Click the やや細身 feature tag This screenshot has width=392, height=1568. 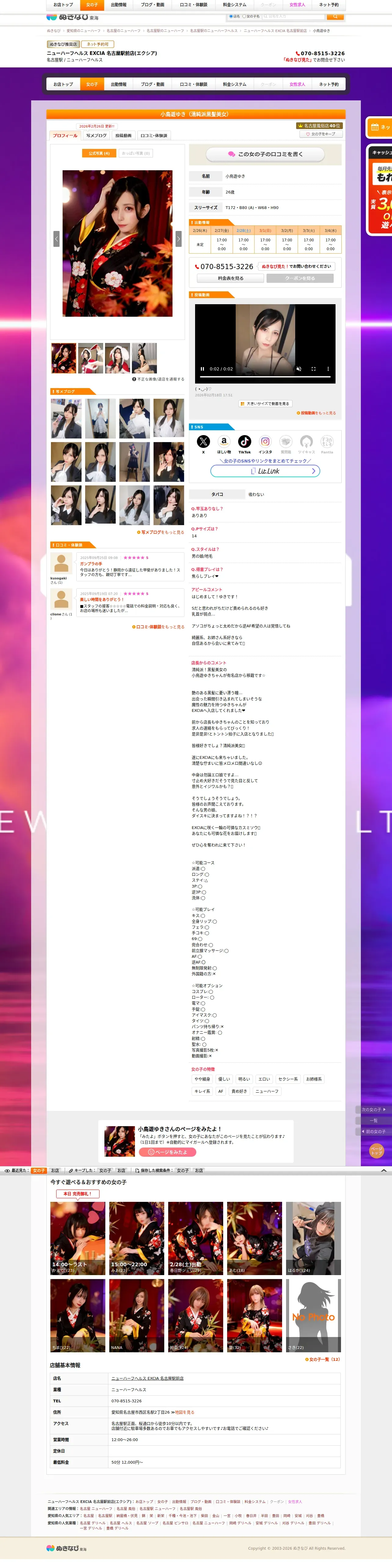pyautogui.click(x=203, y=1079)
